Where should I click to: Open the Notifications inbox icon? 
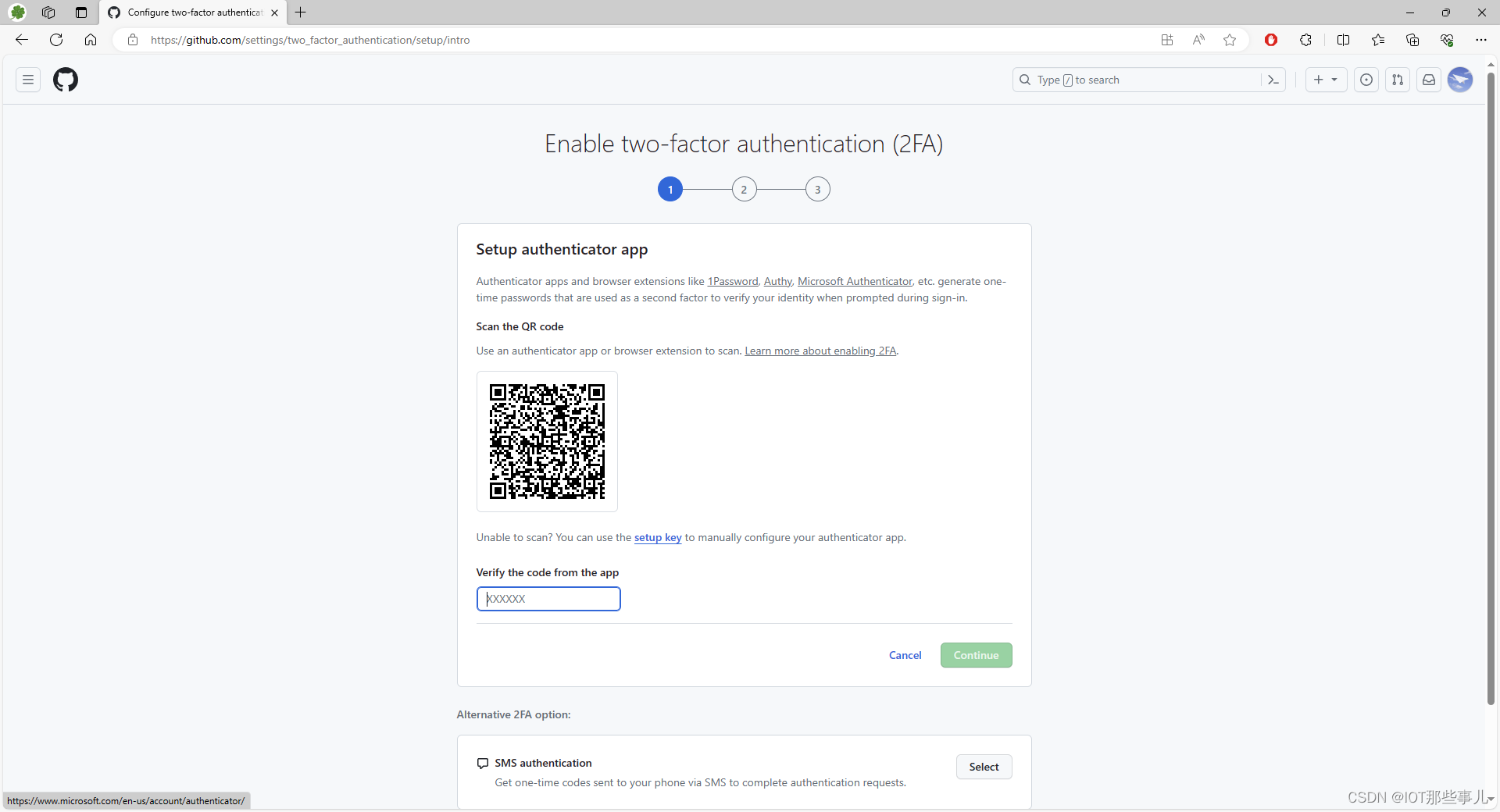pyautogui.click(x=1429, y=80)
